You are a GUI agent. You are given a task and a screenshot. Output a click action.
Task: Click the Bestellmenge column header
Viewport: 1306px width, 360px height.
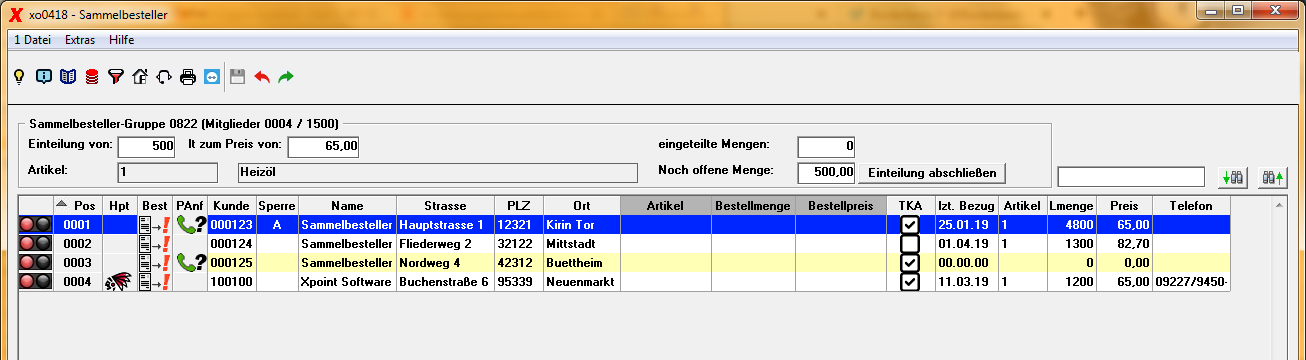(753, 205)
